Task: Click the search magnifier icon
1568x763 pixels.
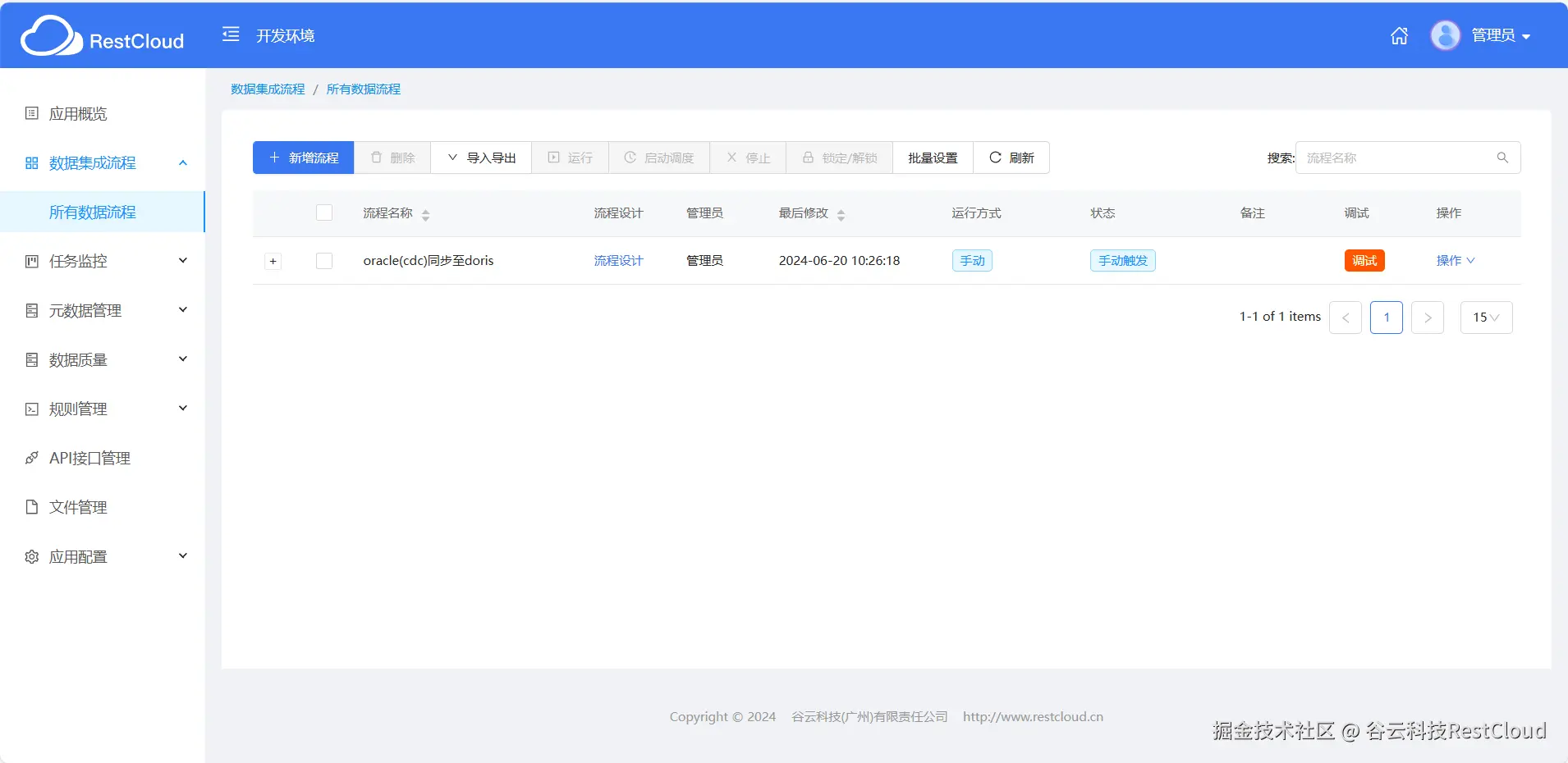Action: click(1502, 158)
